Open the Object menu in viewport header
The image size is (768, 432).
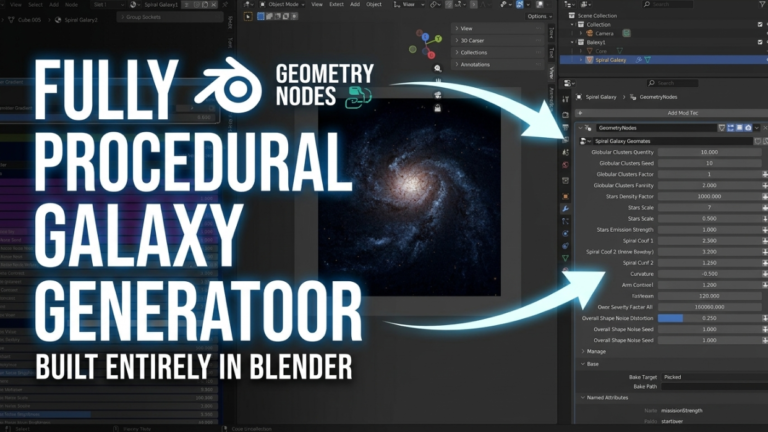click(374, 4)
